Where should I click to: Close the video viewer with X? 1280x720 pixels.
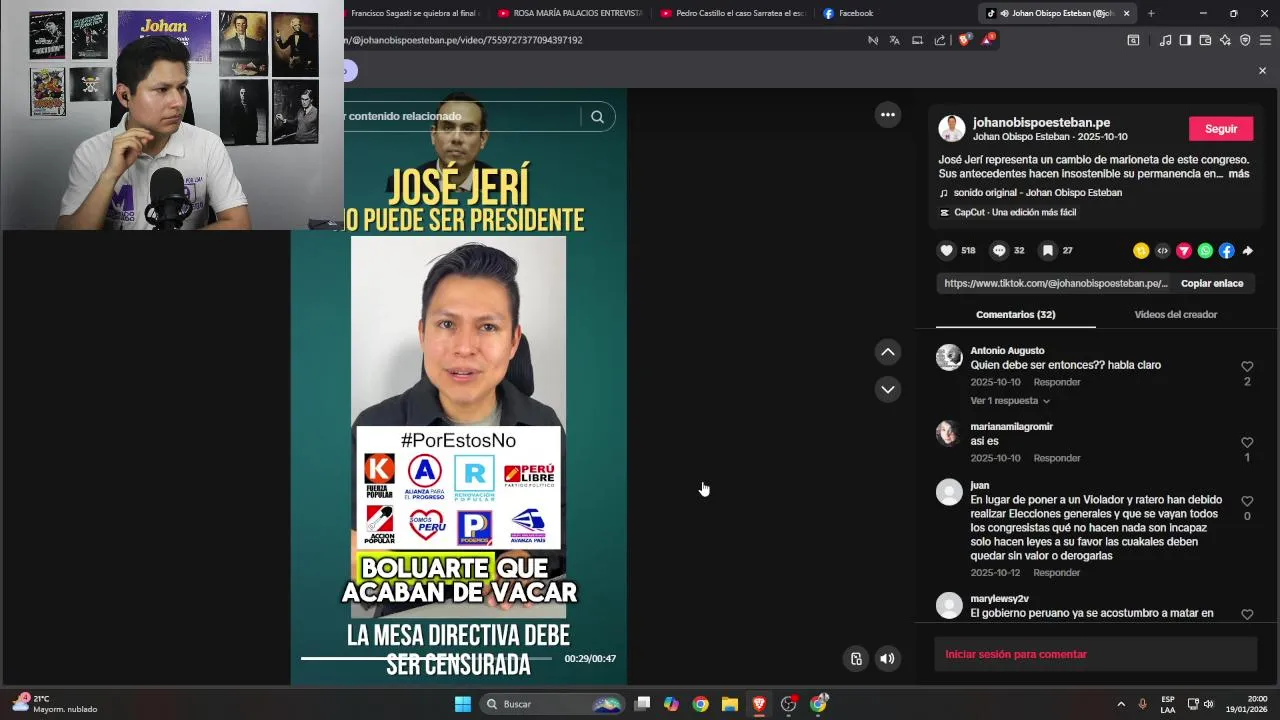pos(1262,70)
